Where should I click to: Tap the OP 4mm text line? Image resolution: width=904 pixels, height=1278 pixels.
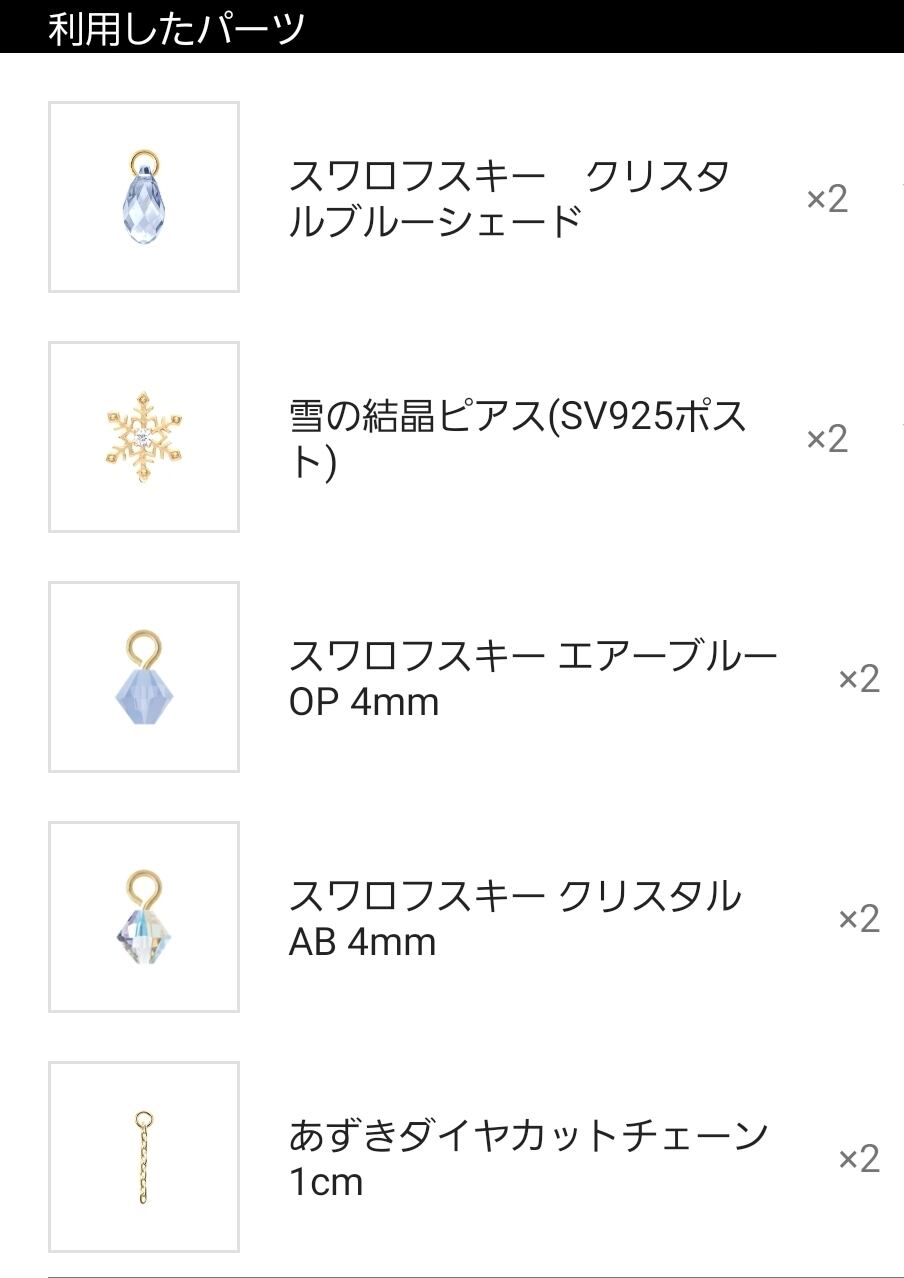pyautogui.click(x=364, y=702)
